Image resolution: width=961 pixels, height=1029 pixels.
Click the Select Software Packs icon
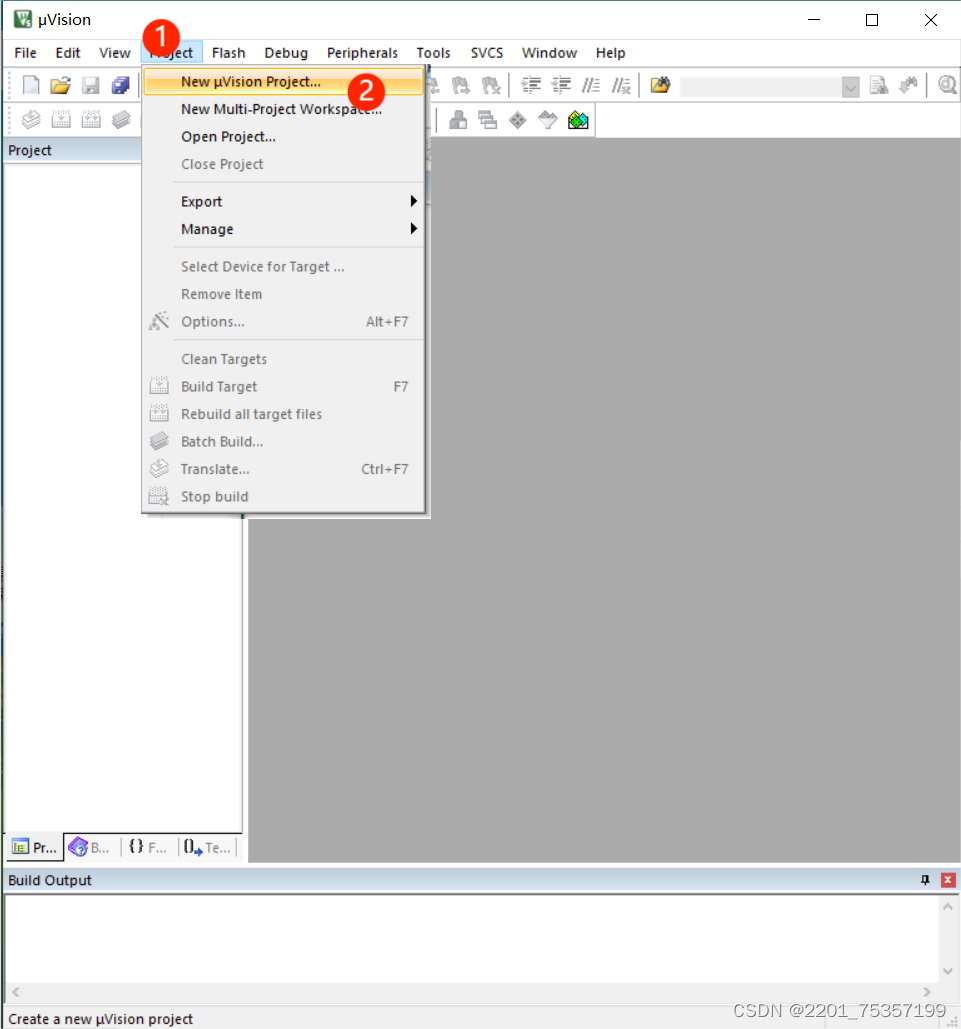coord(547,120)
